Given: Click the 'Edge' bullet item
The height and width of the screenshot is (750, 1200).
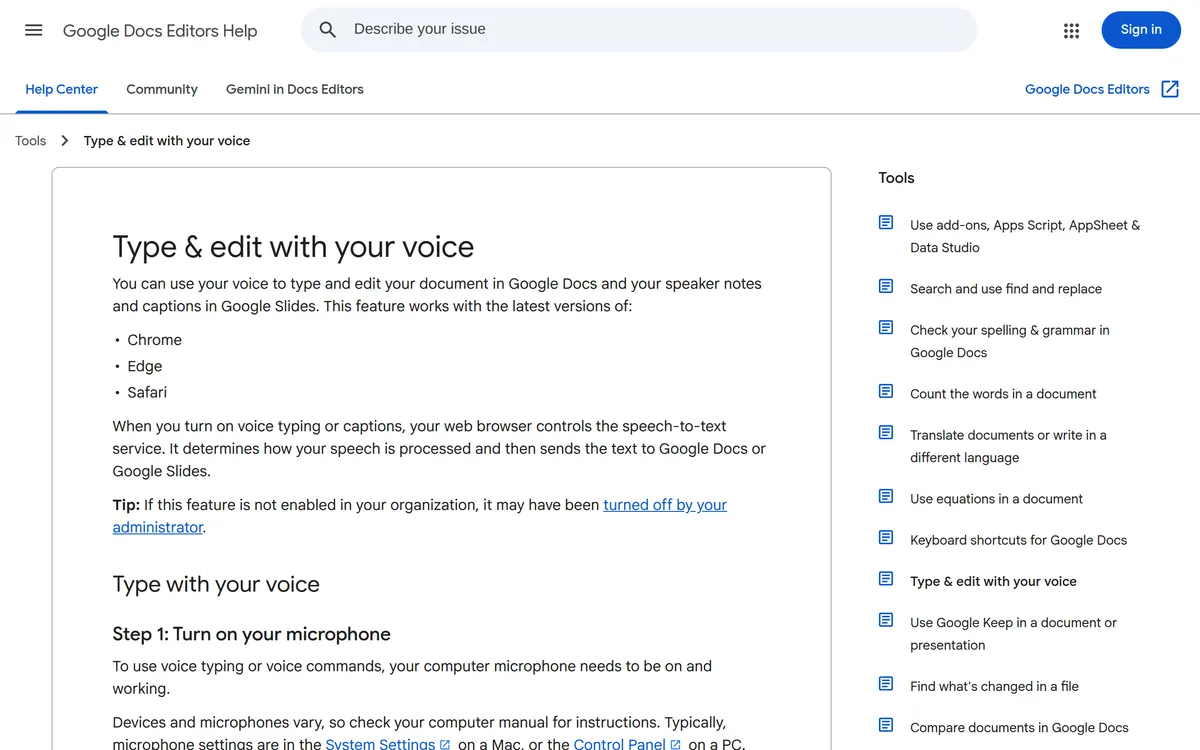Looking at the screenshot, I should click(144, 366).
